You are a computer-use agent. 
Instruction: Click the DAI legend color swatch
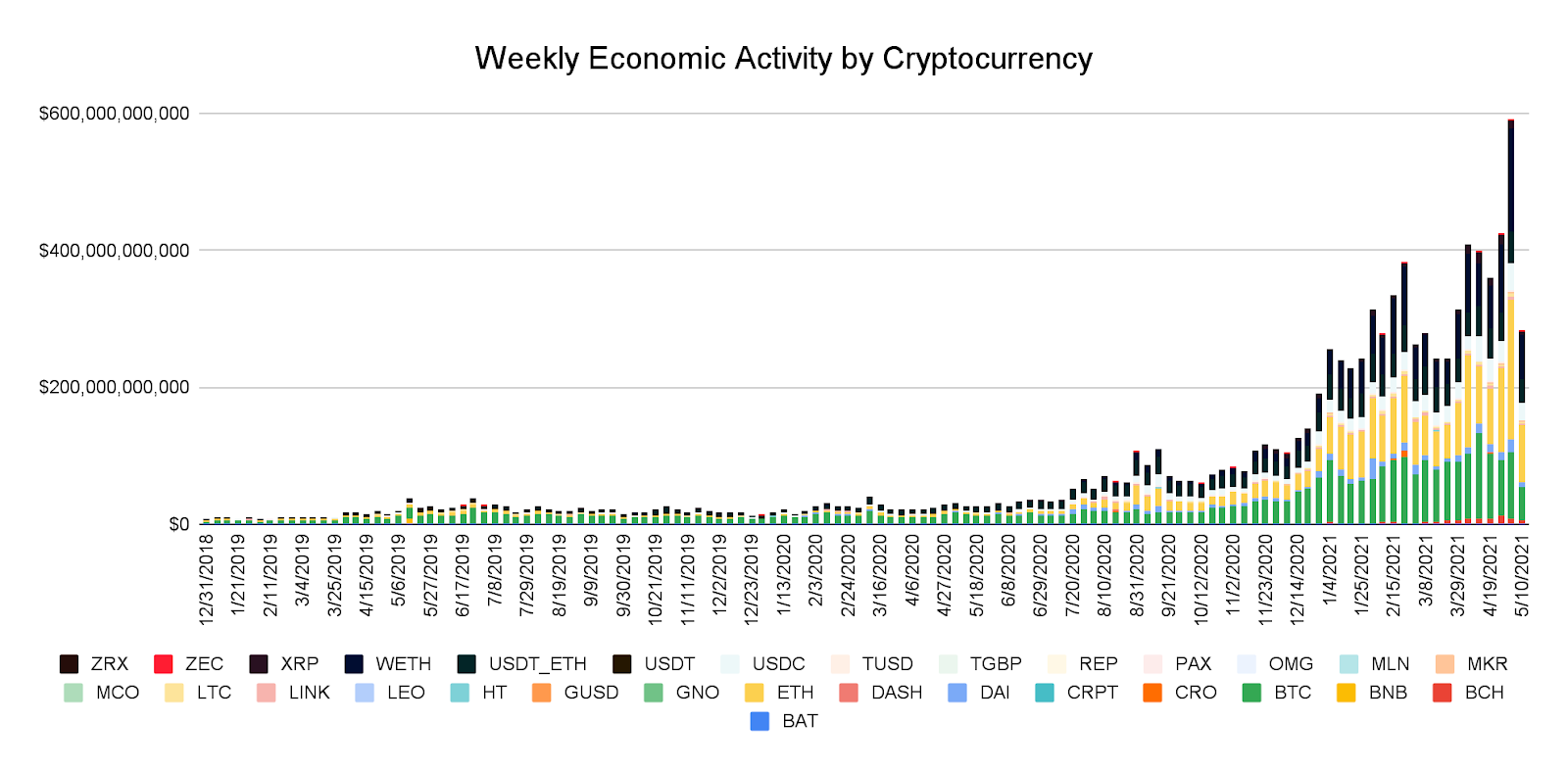tap(957, 693)
